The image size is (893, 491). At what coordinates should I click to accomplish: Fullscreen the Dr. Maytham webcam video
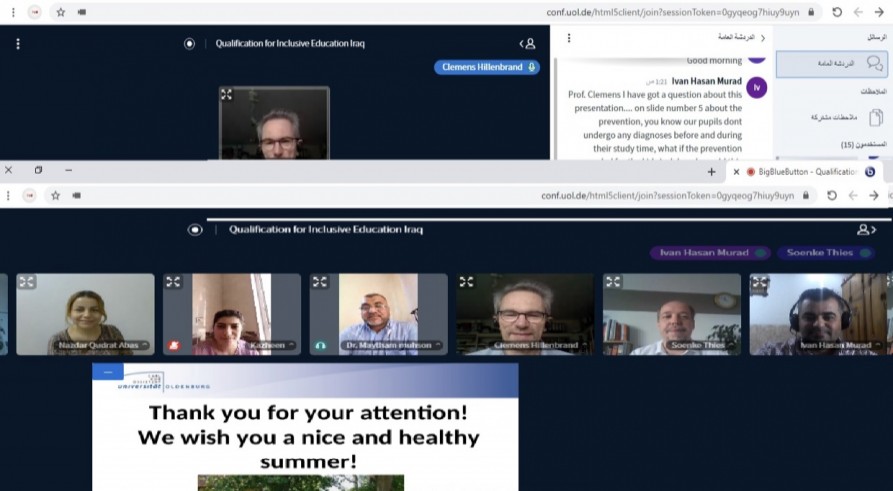pos(320,282)
